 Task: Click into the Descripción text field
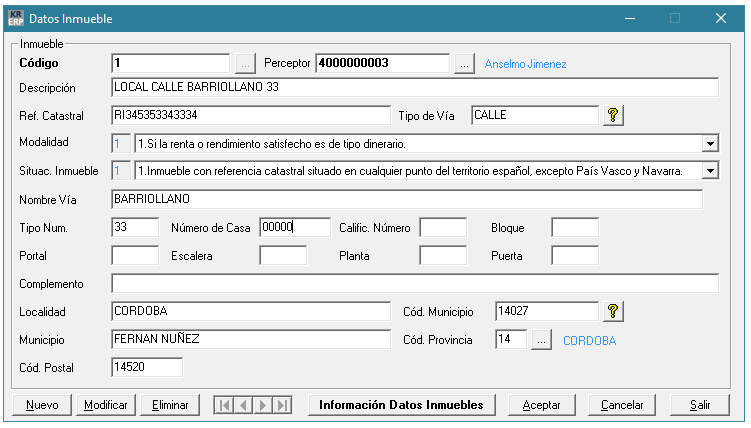415,88
